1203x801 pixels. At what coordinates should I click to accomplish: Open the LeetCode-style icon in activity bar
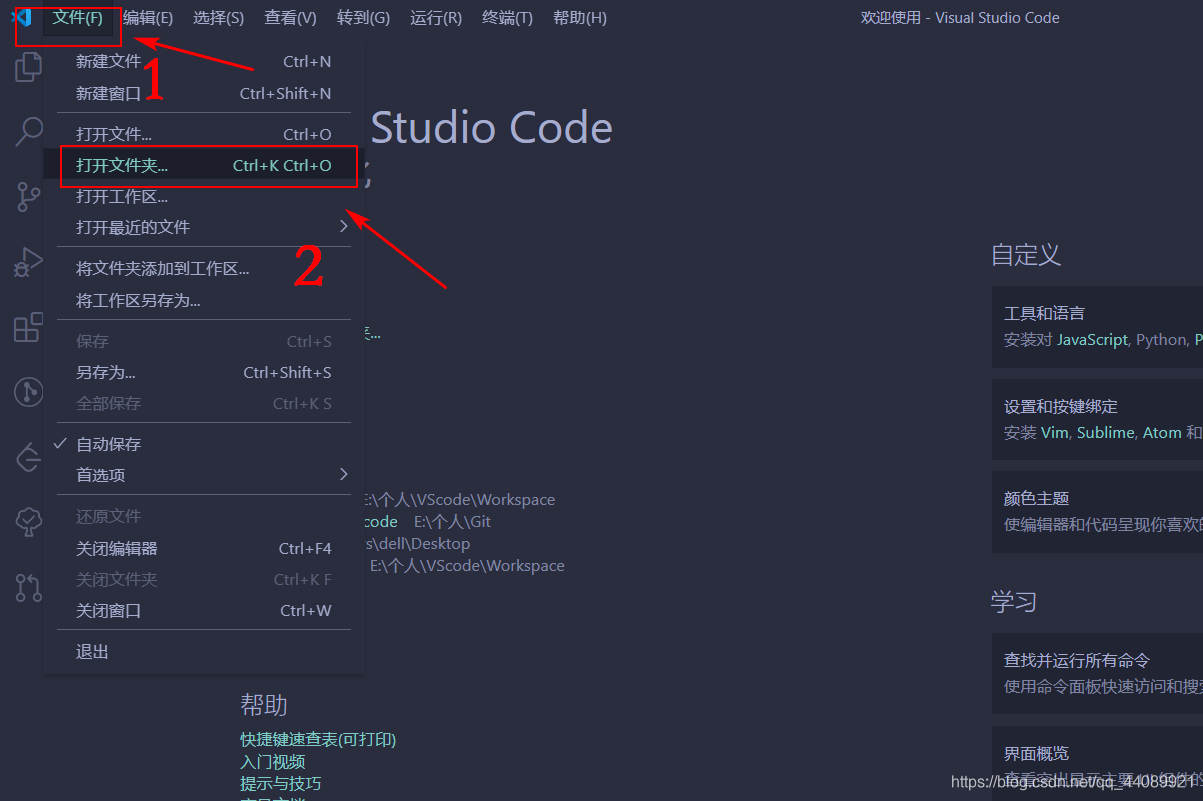(28, 458)
